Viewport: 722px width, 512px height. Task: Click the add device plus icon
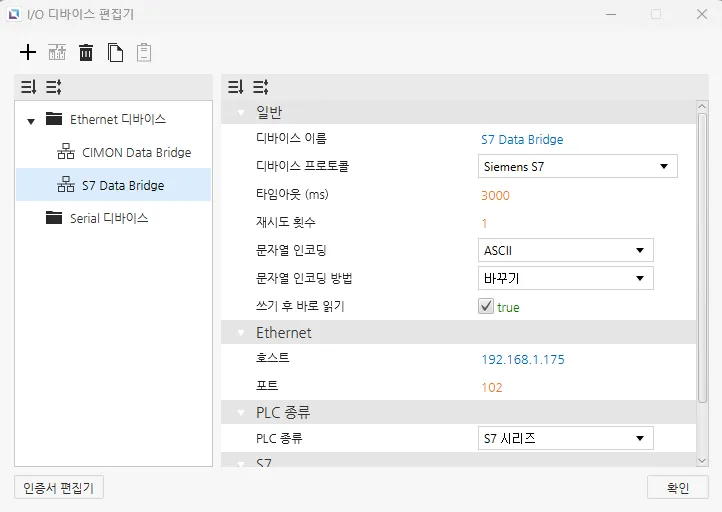[x=28, y=52]
